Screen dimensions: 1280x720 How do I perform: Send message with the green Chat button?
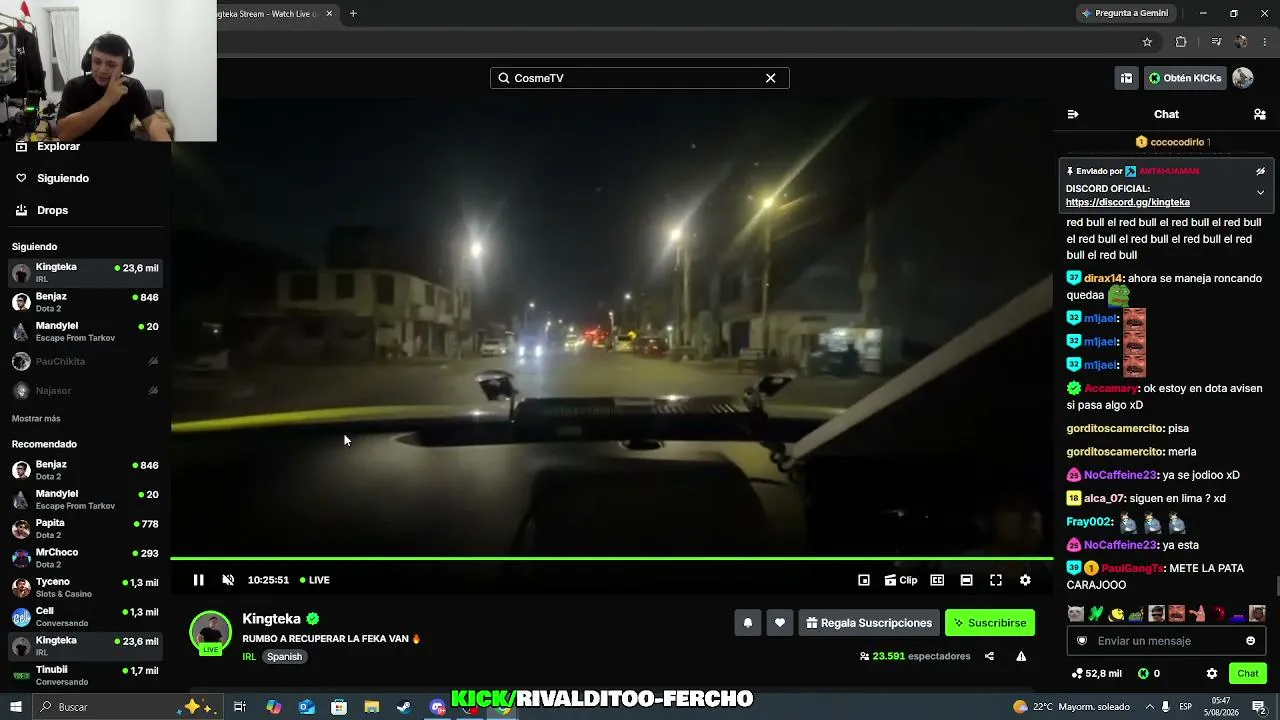[1248, 674]
